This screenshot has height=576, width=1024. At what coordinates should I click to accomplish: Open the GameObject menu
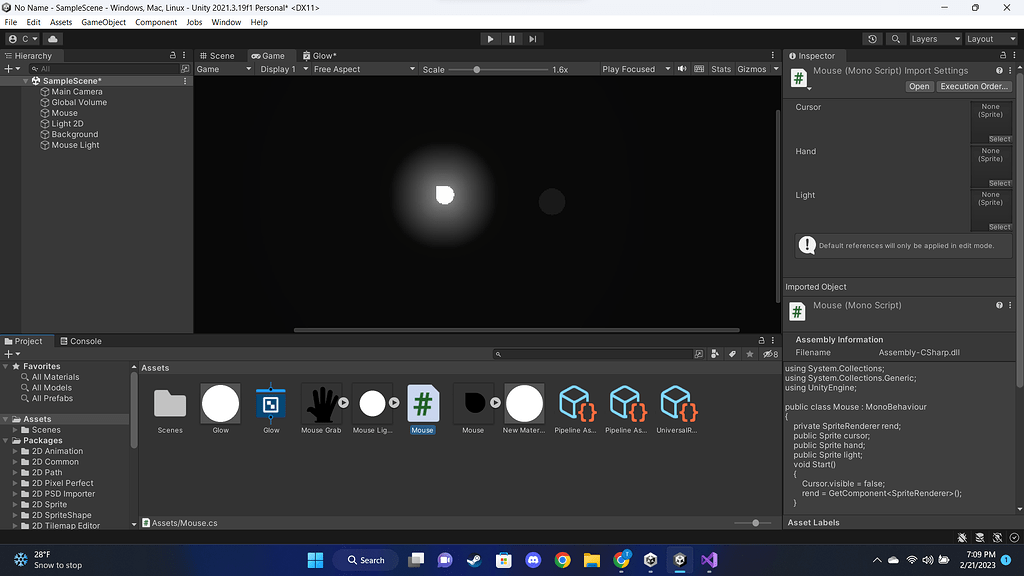pos(103,22)
